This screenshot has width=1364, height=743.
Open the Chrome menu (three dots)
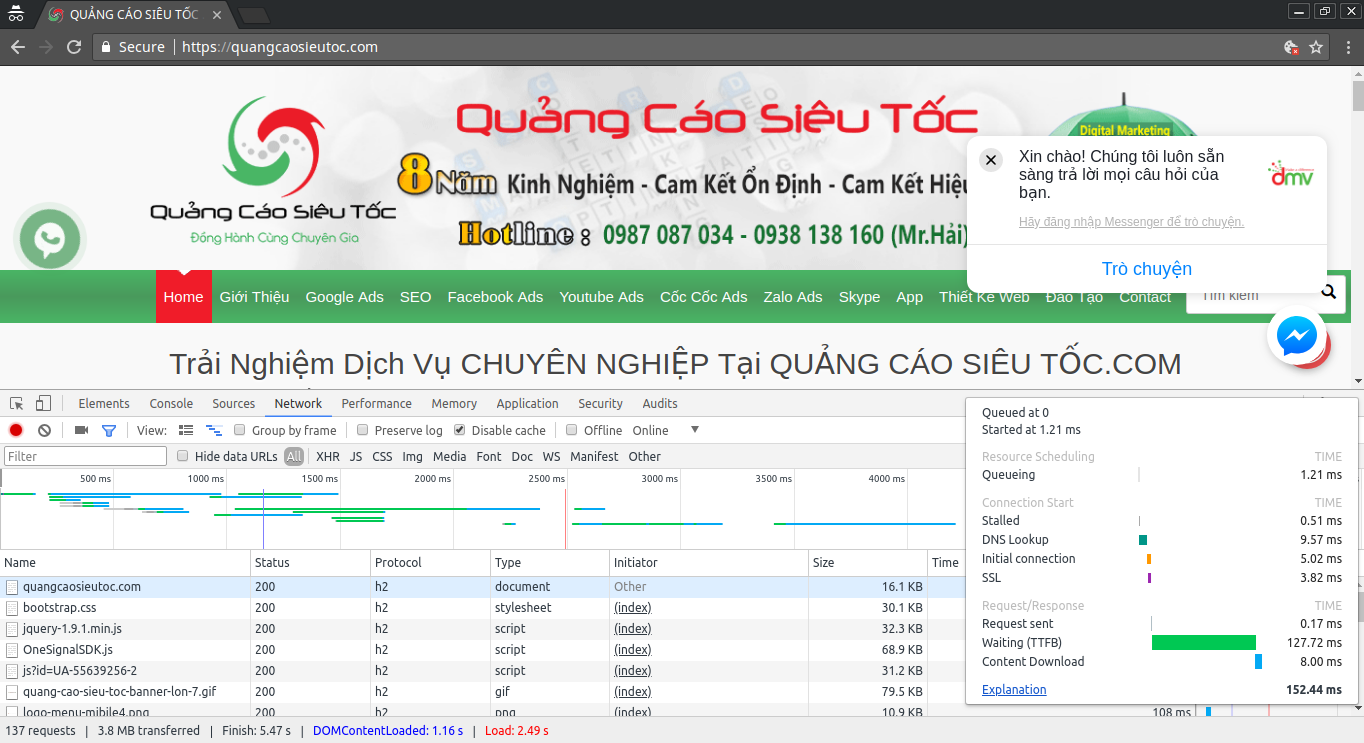1346,47
